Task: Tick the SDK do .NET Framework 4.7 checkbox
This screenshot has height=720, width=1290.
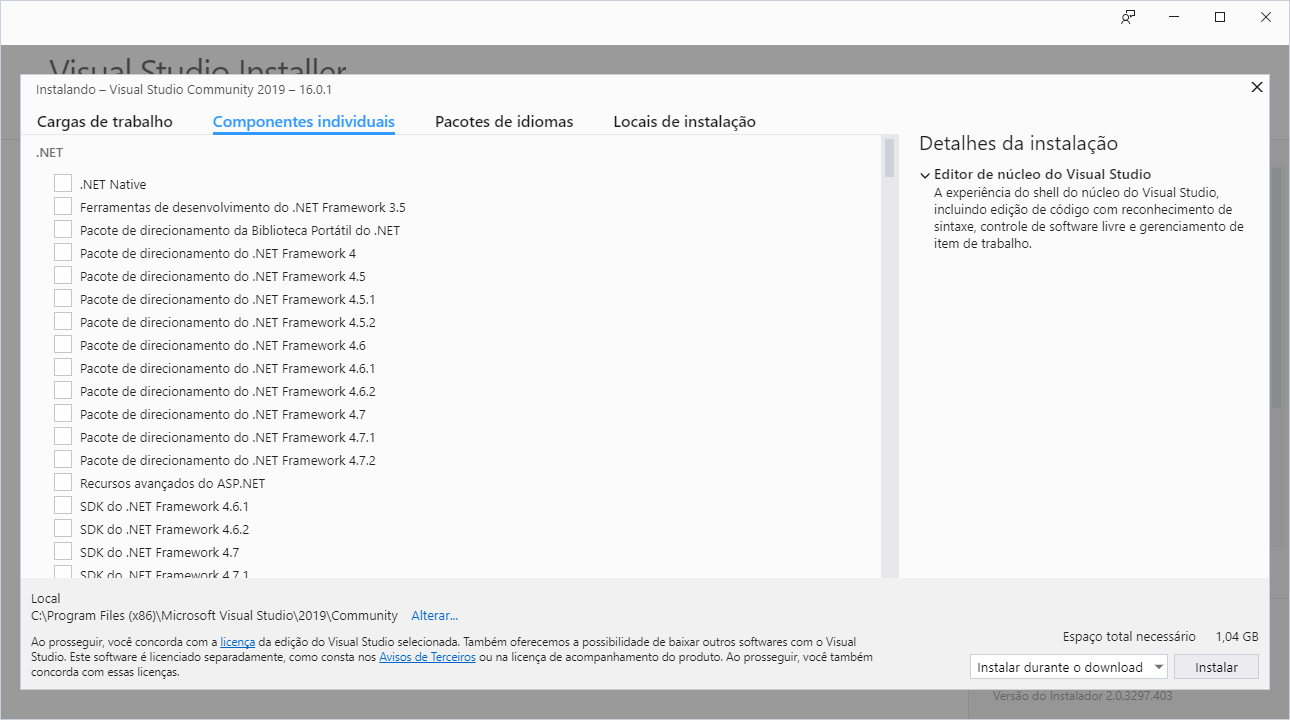Action: tap(63, 551)
